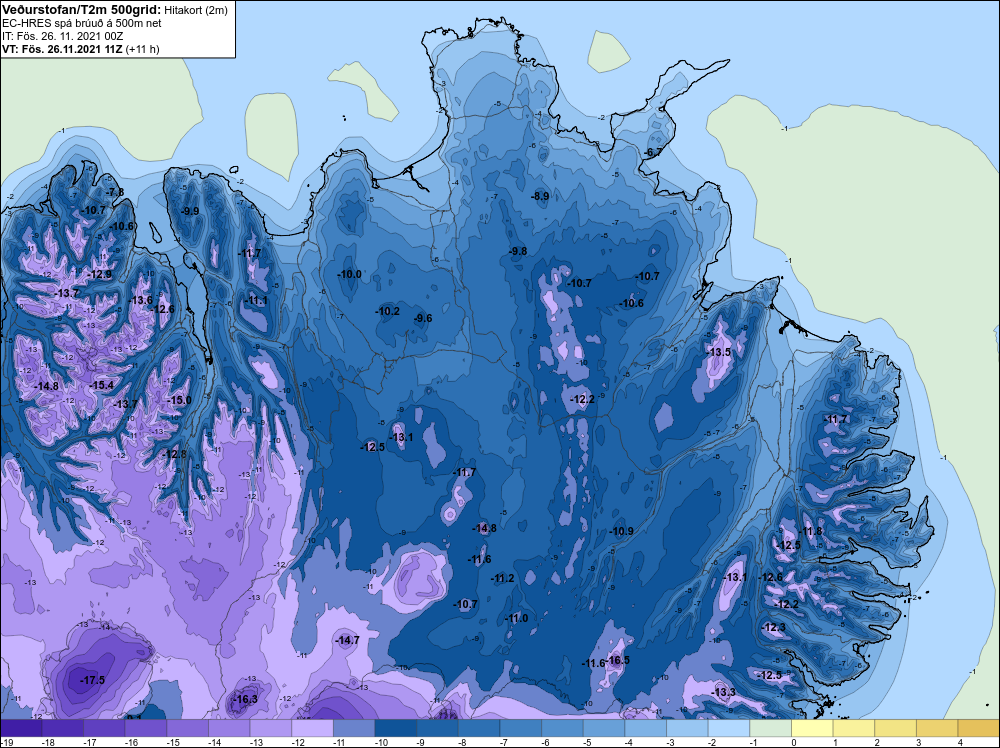Select the -9.9 temperature reading
Screen dimensions: 1000x748
pos(190,211)
